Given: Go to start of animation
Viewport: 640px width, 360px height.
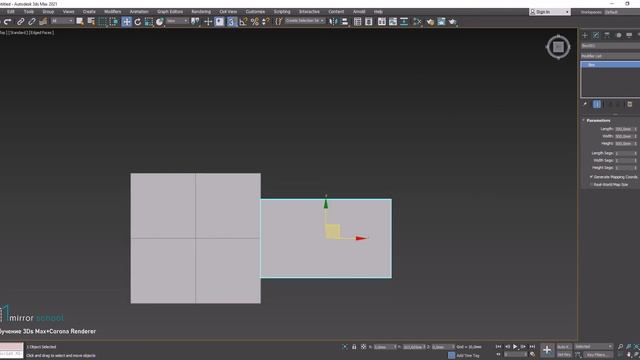Looking at the screenshot, I should point(498,347).
